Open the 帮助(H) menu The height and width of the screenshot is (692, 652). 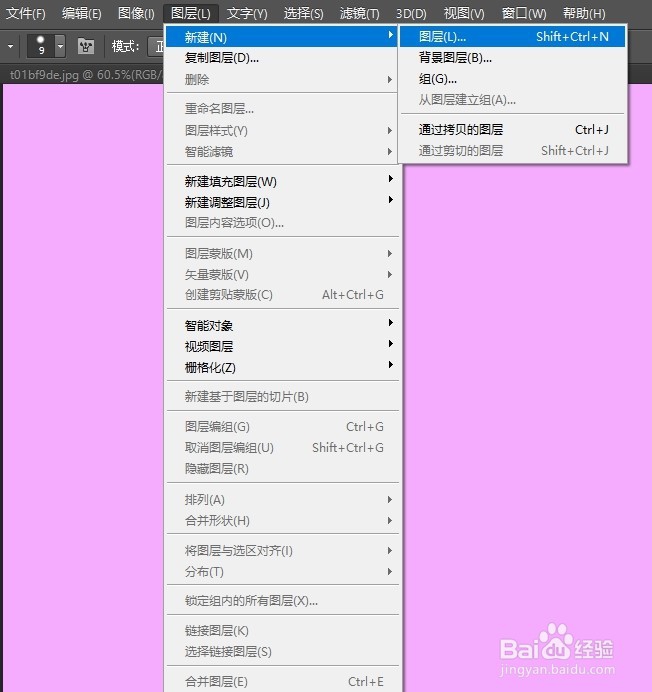(x=584, y=14)
